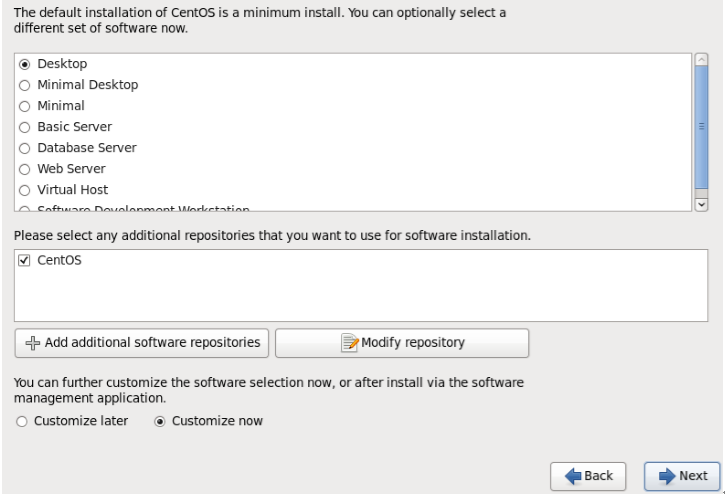Click empty area of repositories list box
725x497 pixels.
361,296
